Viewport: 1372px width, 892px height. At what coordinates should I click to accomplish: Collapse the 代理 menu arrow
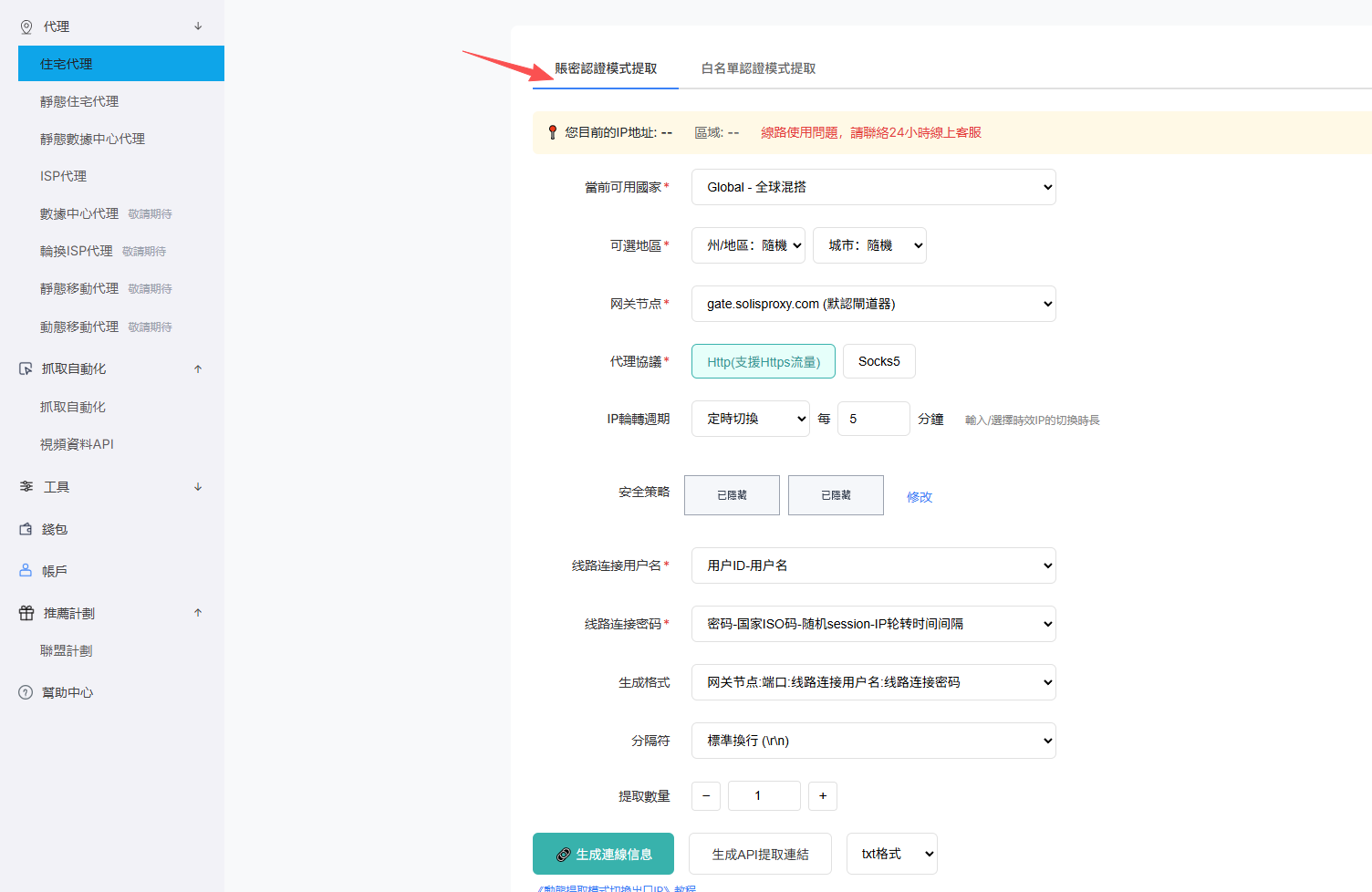pos(198,26)
